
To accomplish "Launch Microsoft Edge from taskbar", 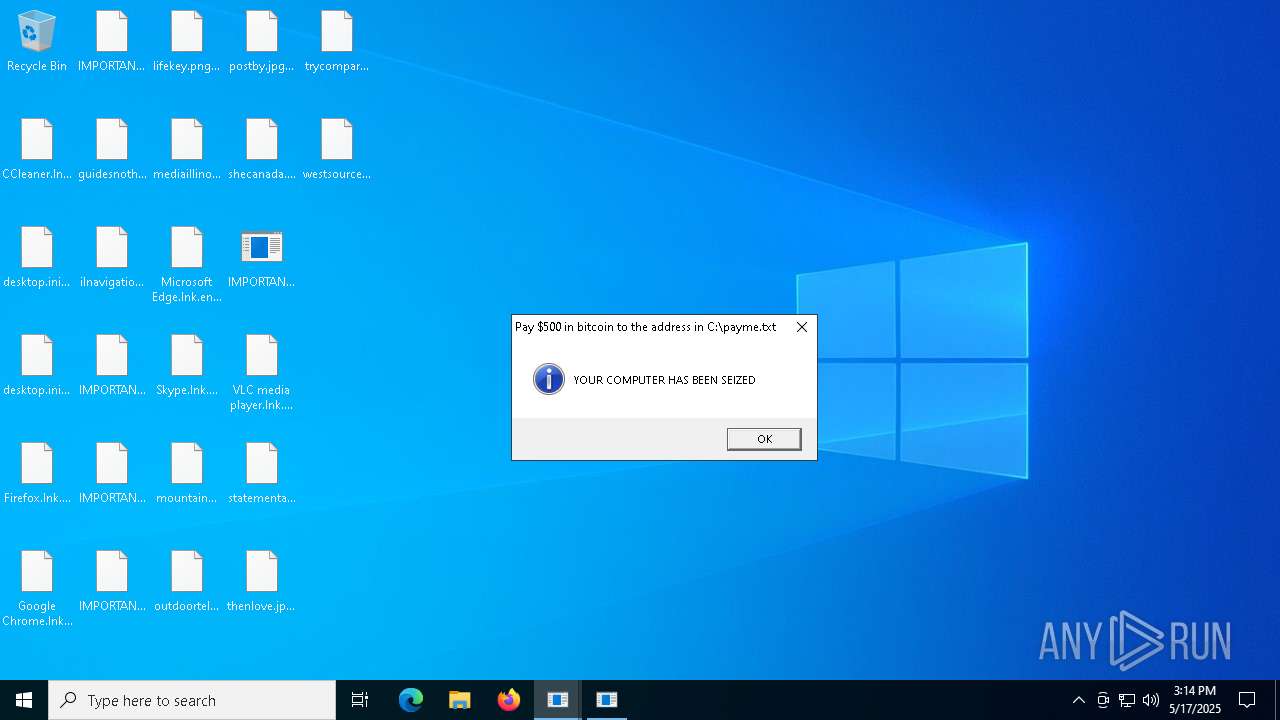I will pos(411,700).
